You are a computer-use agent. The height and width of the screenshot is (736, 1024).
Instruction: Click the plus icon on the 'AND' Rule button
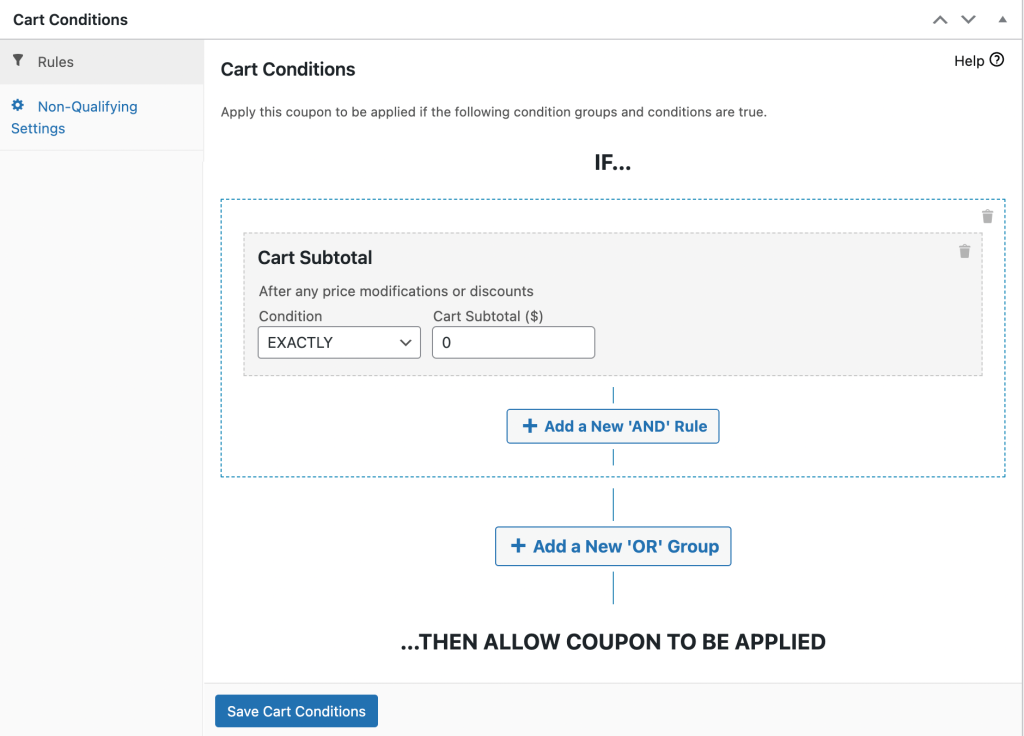(x=530, y=426)
